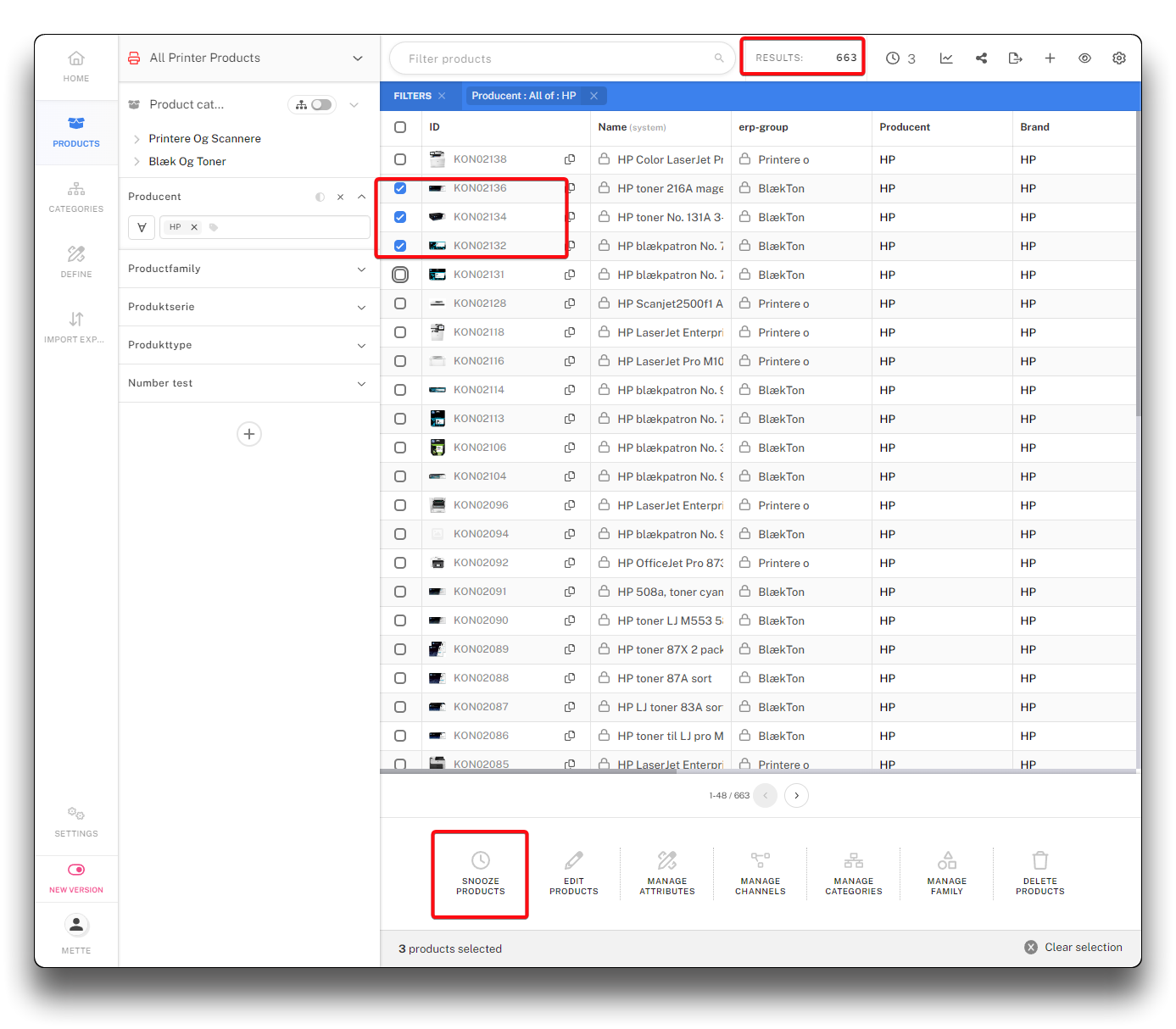Click the Delete Products trash icon
The height and width of the screenshot is (1029, 1176).
(1039, 860)
